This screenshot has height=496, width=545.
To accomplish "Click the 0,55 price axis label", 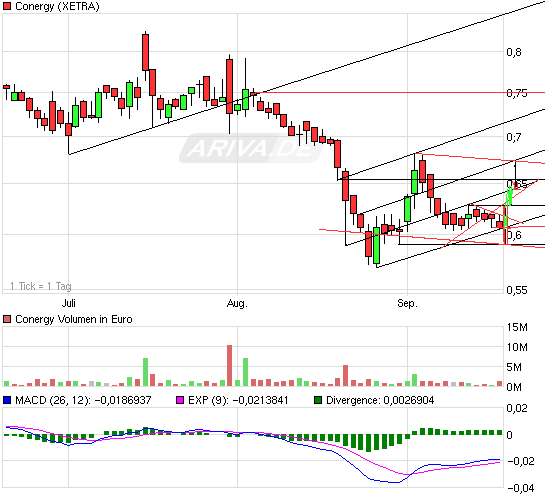I will click(x=516, y=290).
